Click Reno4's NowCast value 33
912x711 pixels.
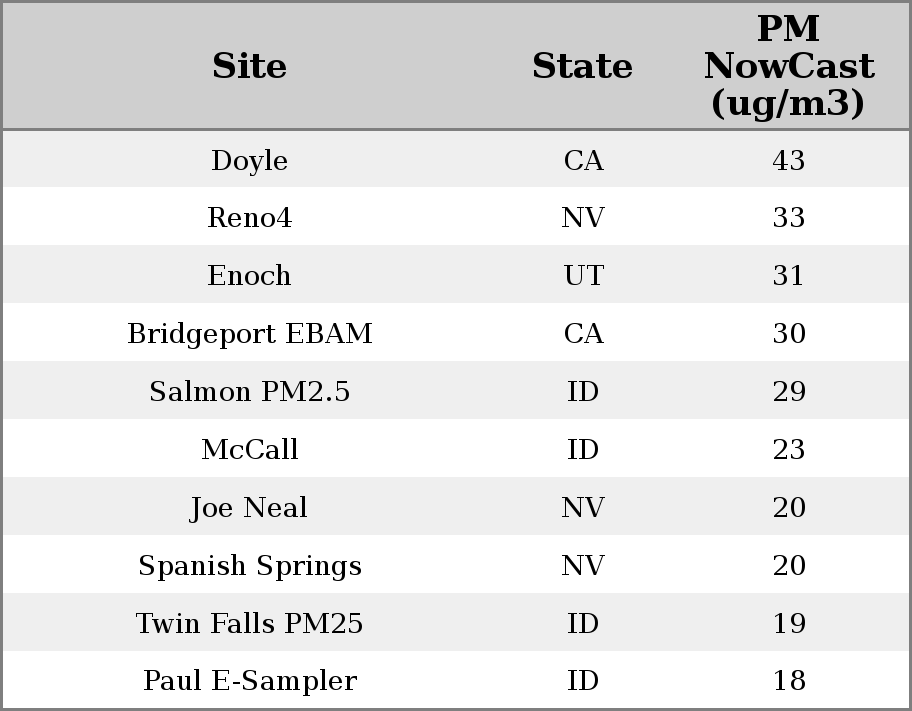788,218
